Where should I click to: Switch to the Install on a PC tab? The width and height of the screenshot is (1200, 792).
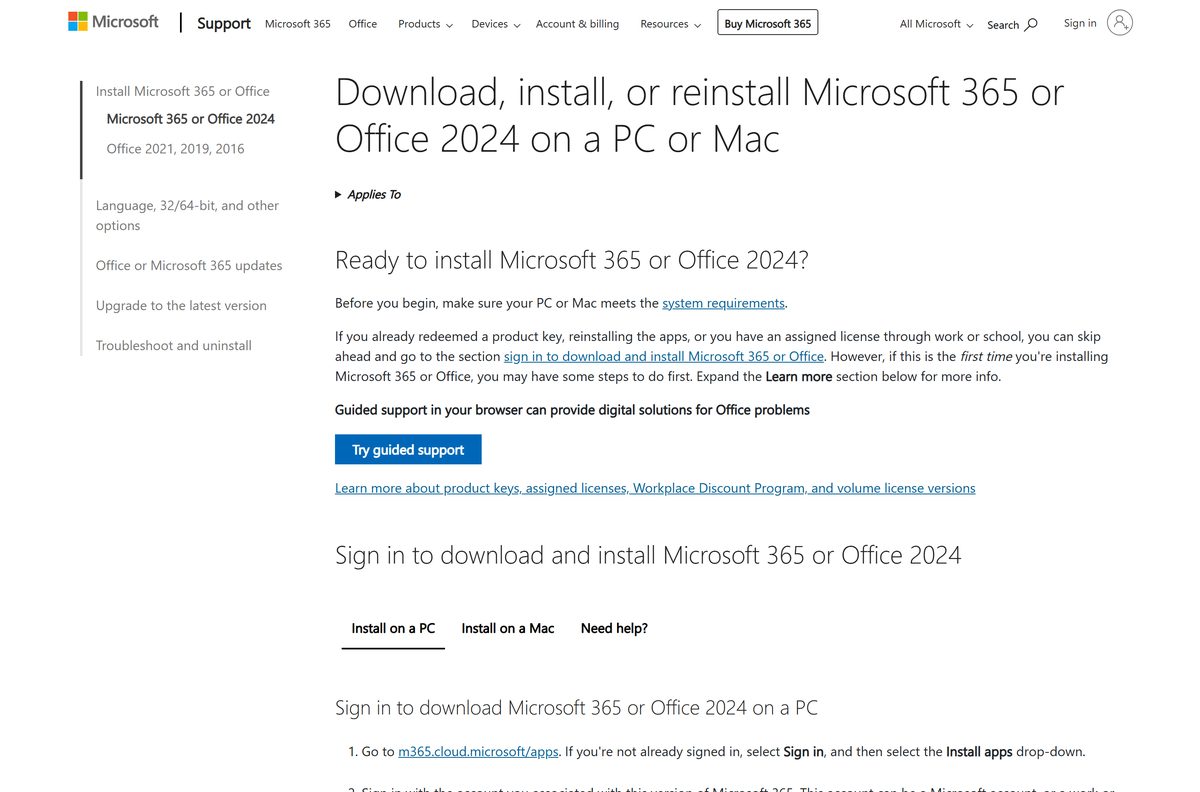393,628
